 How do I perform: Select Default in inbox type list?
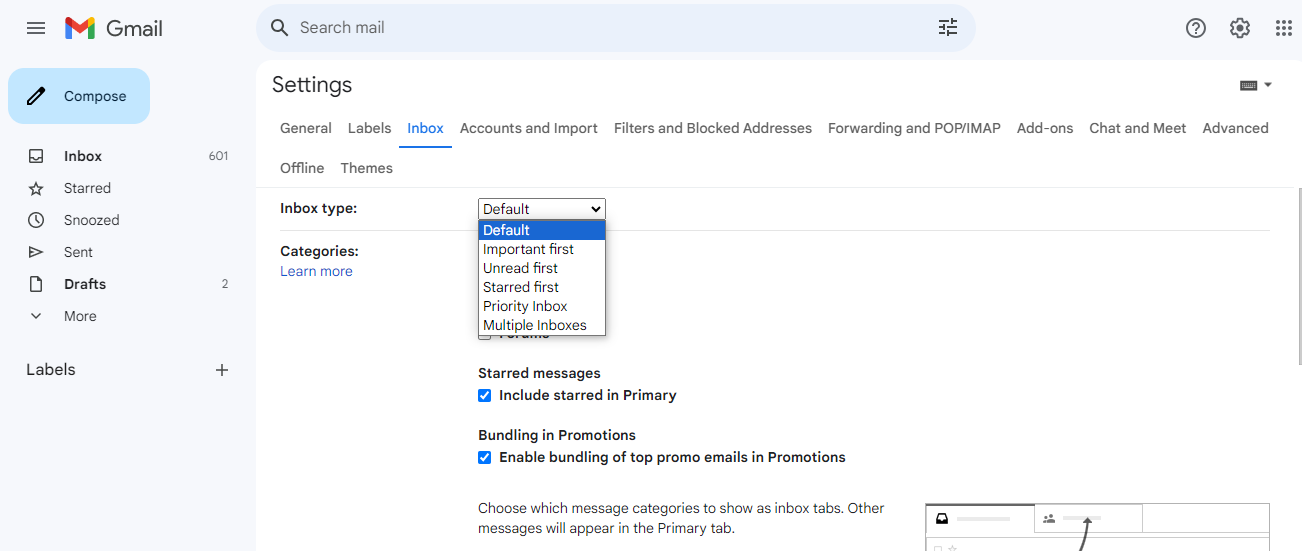point(542,230)
